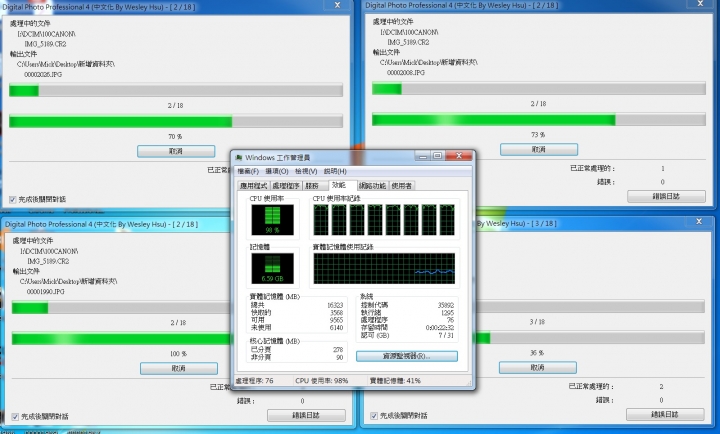This screenshot has width=720, height=434.
Task: Close the DPP window showing 70 %
Action: click(338, 5)
